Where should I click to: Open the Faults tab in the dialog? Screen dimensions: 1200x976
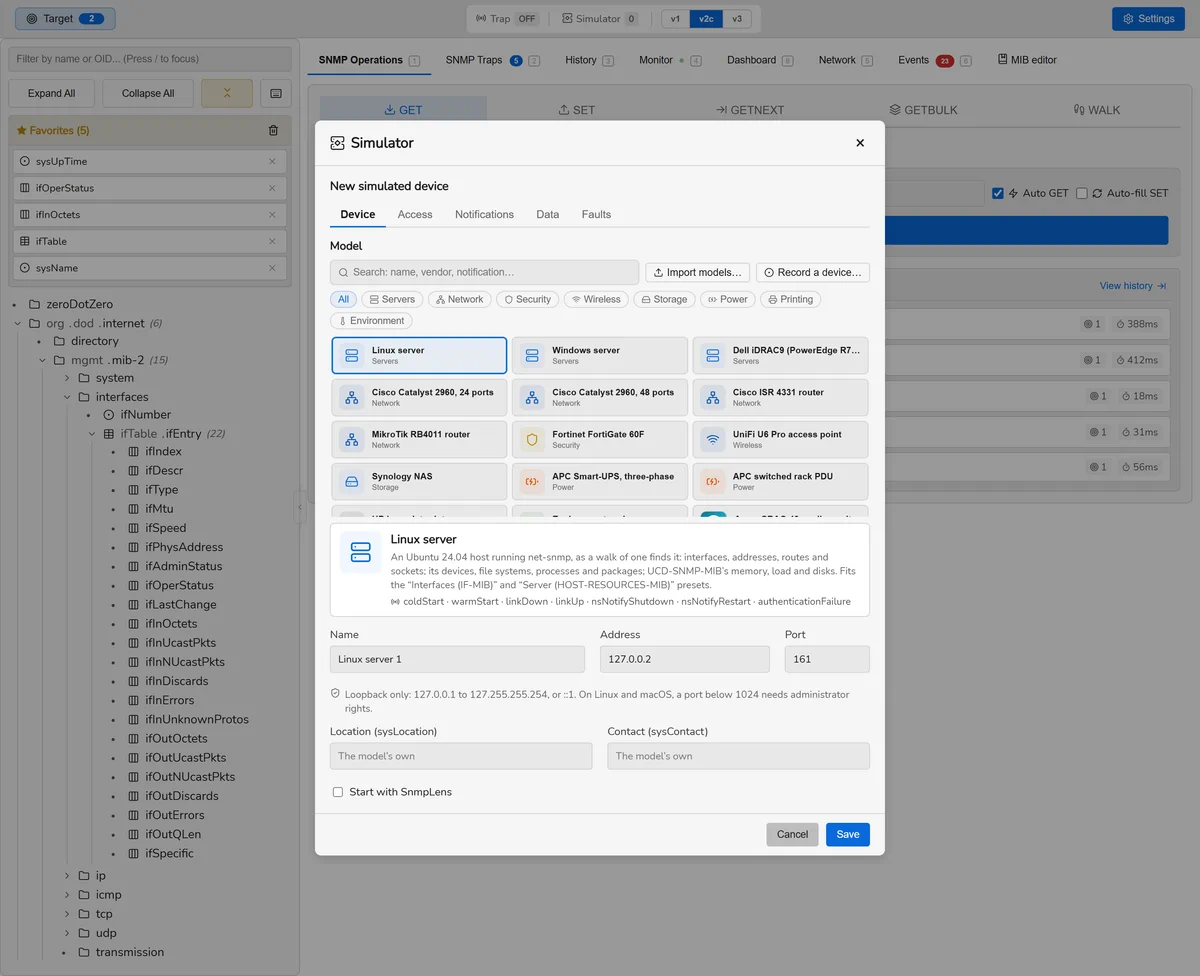point(596,214)
